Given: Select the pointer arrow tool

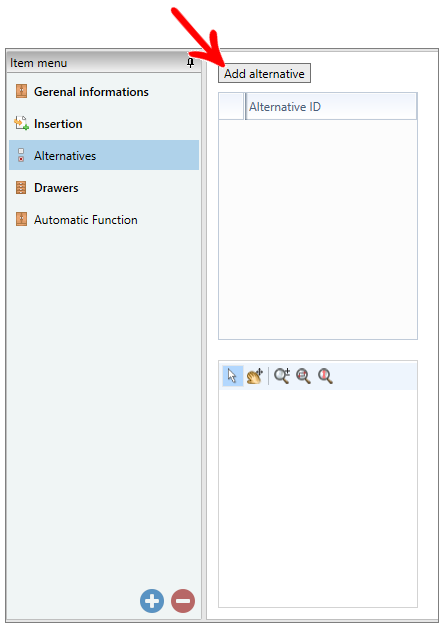Looking at the screenshot, I should (x=233, y=376).
